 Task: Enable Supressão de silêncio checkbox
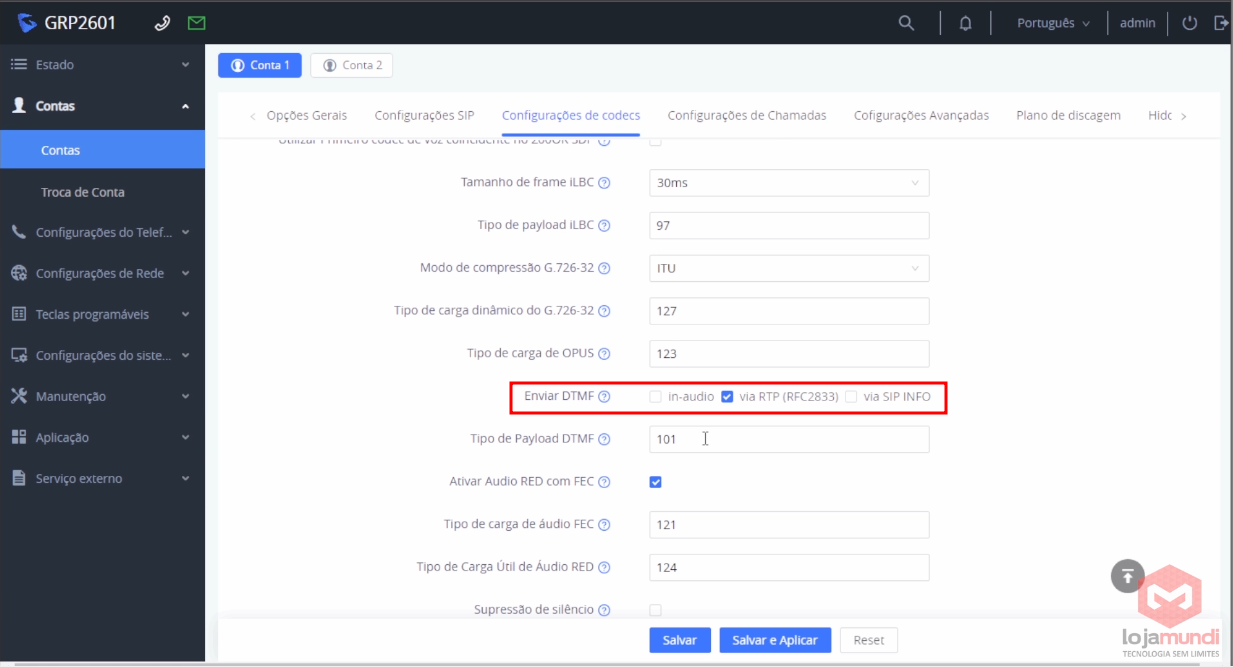coord(656,610)
